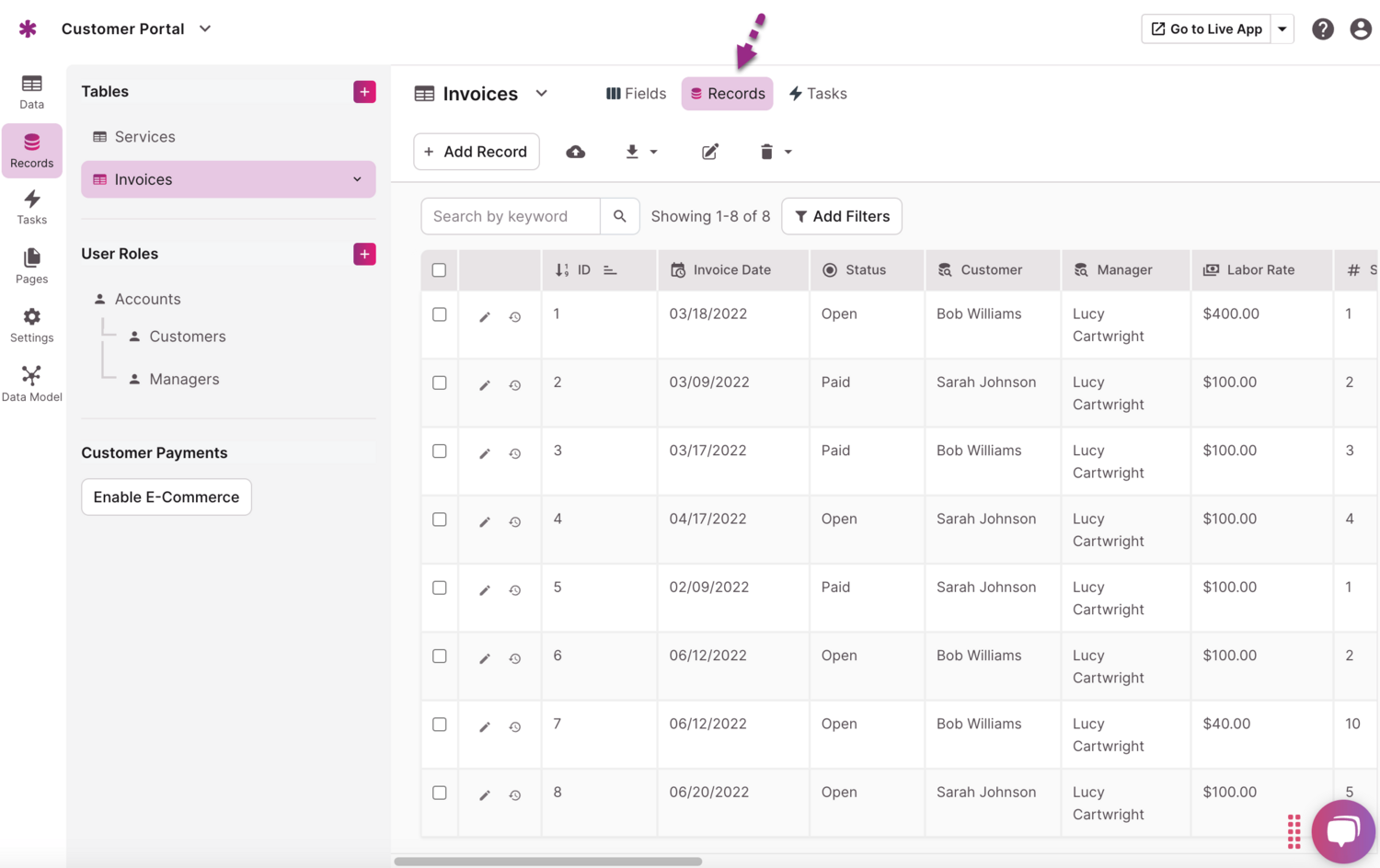Expand the Invoices table title dropdown
Image resolution: width=1380 pixels, height=868 pixels.
(x=542, y=94)
